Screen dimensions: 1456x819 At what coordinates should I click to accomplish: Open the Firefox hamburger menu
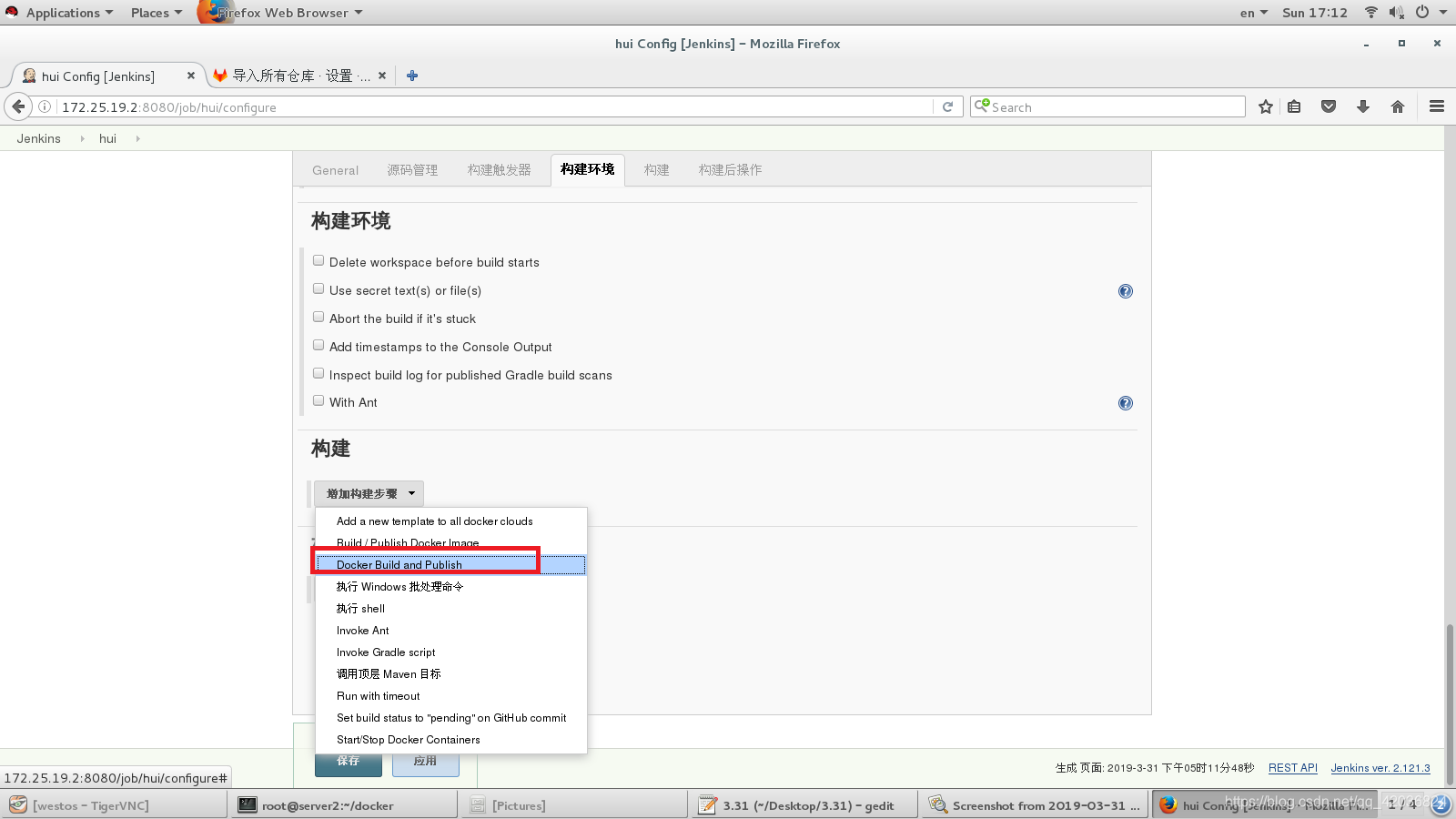1437,106
